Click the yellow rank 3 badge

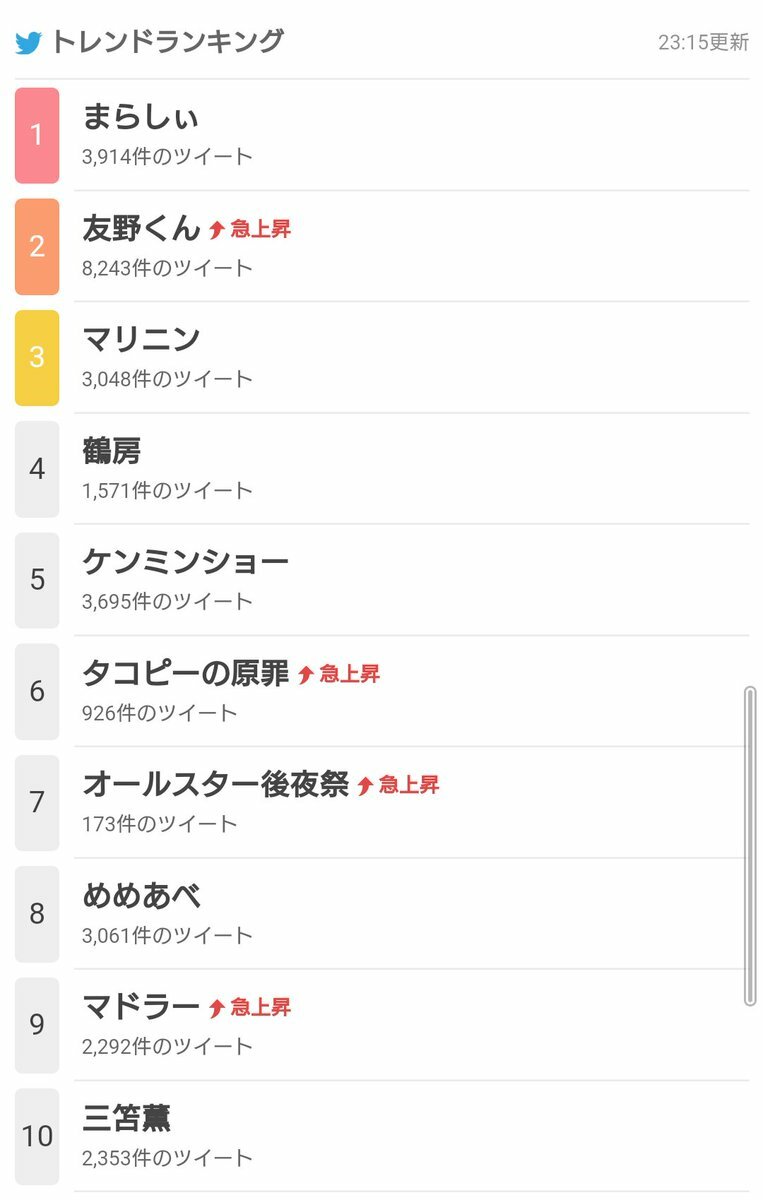point(37,357)
